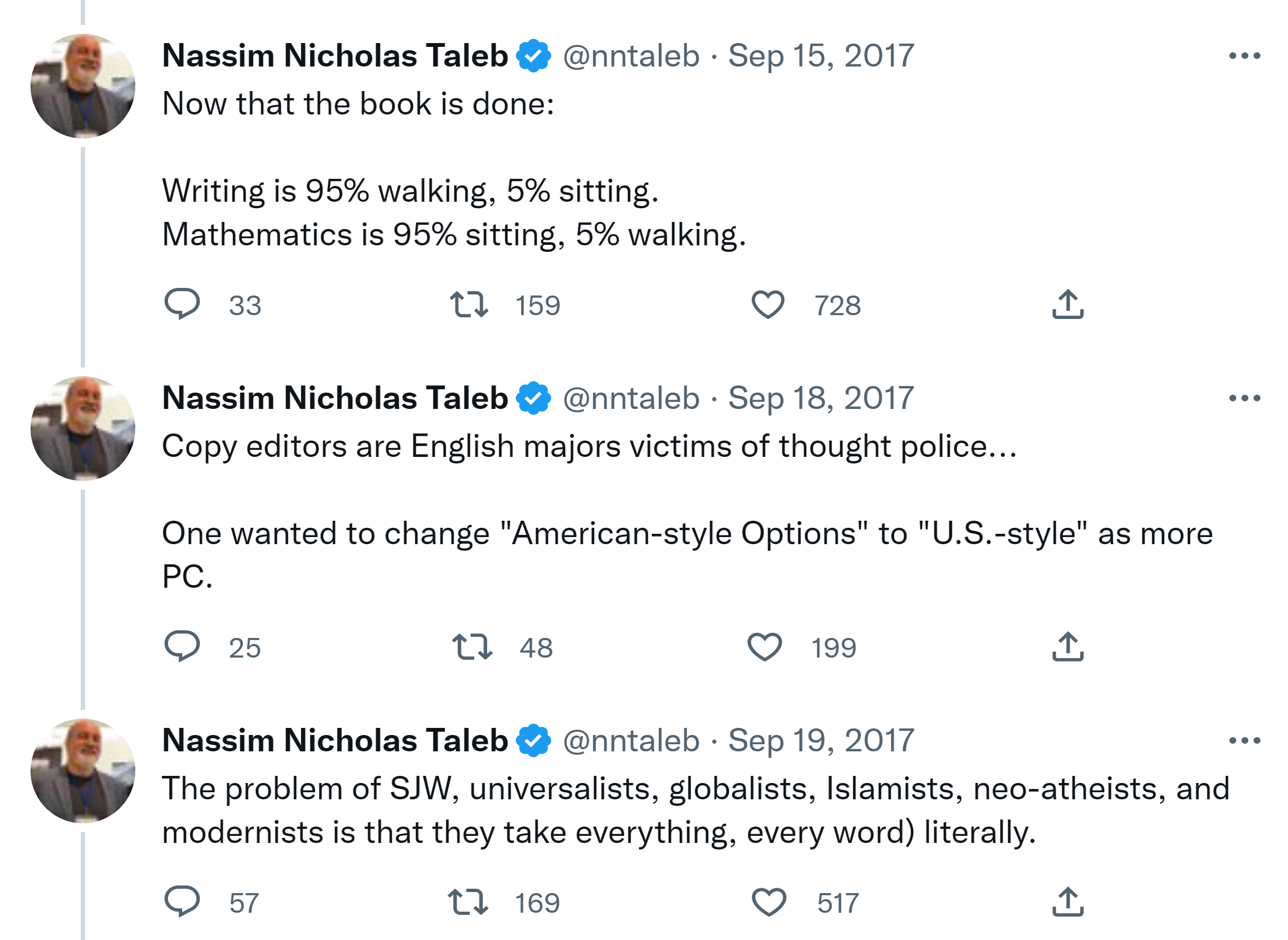Click the profile avatar of the first tweet
The image size is (1288, 940).
click(83, 87)
